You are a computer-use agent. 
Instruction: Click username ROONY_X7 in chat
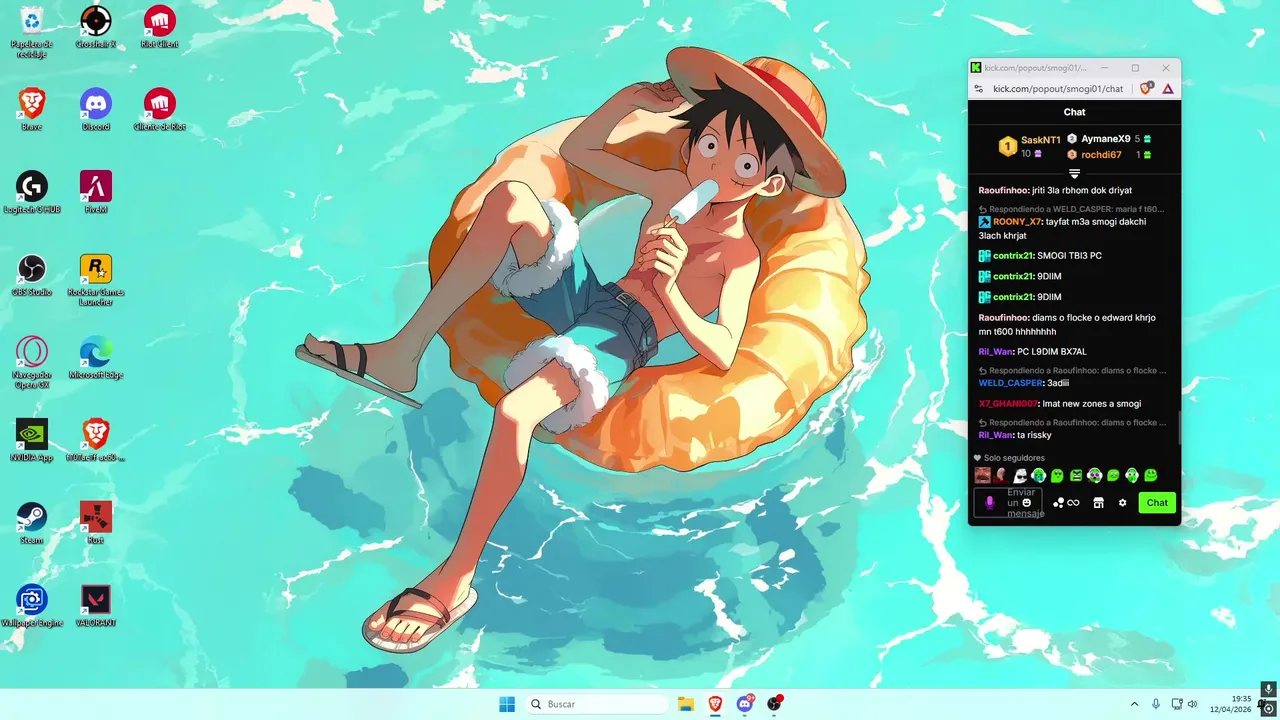(1017, 222)
